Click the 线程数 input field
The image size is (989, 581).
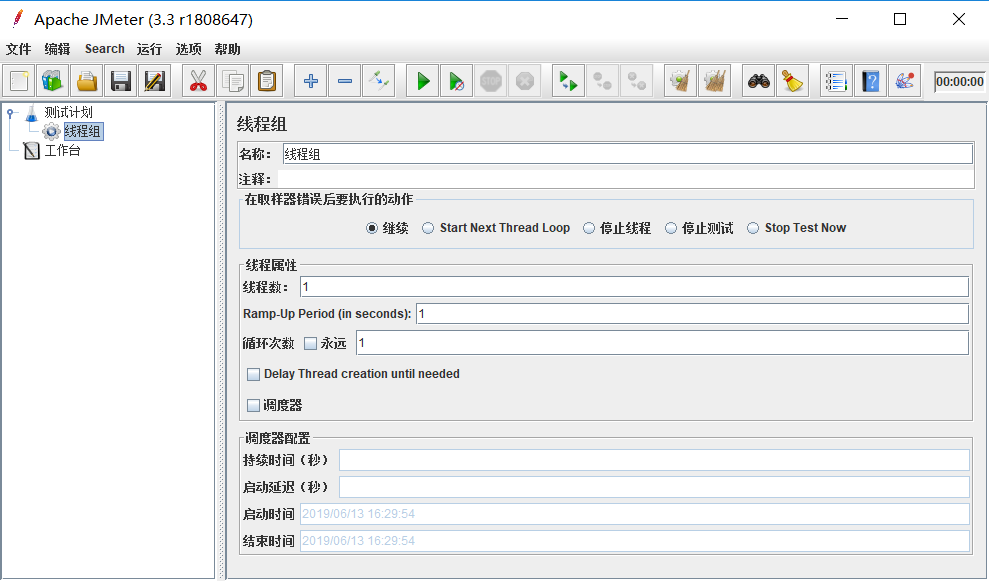[635, 287]
